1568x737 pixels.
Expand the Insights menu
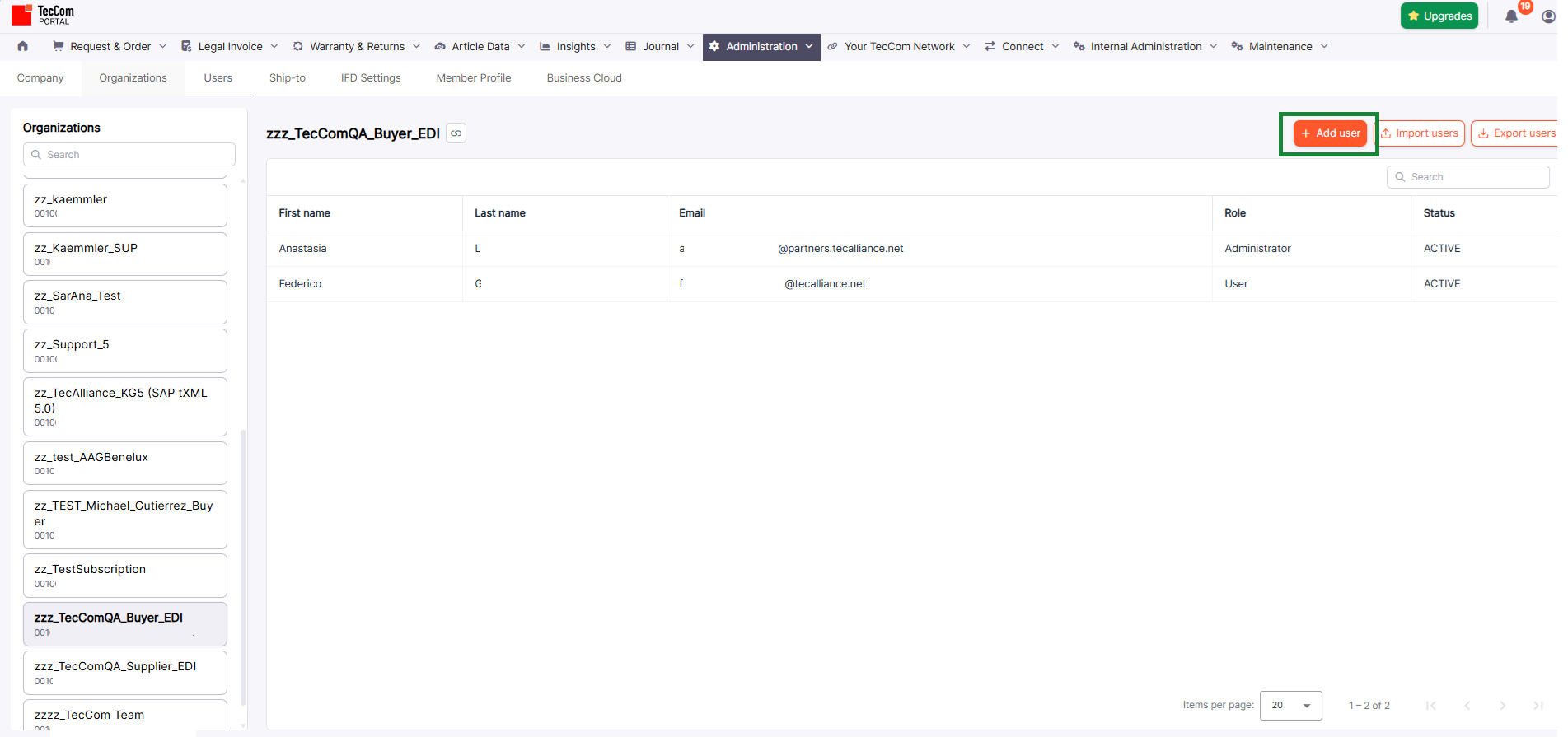pyautogui.click(x=575, y=47)
